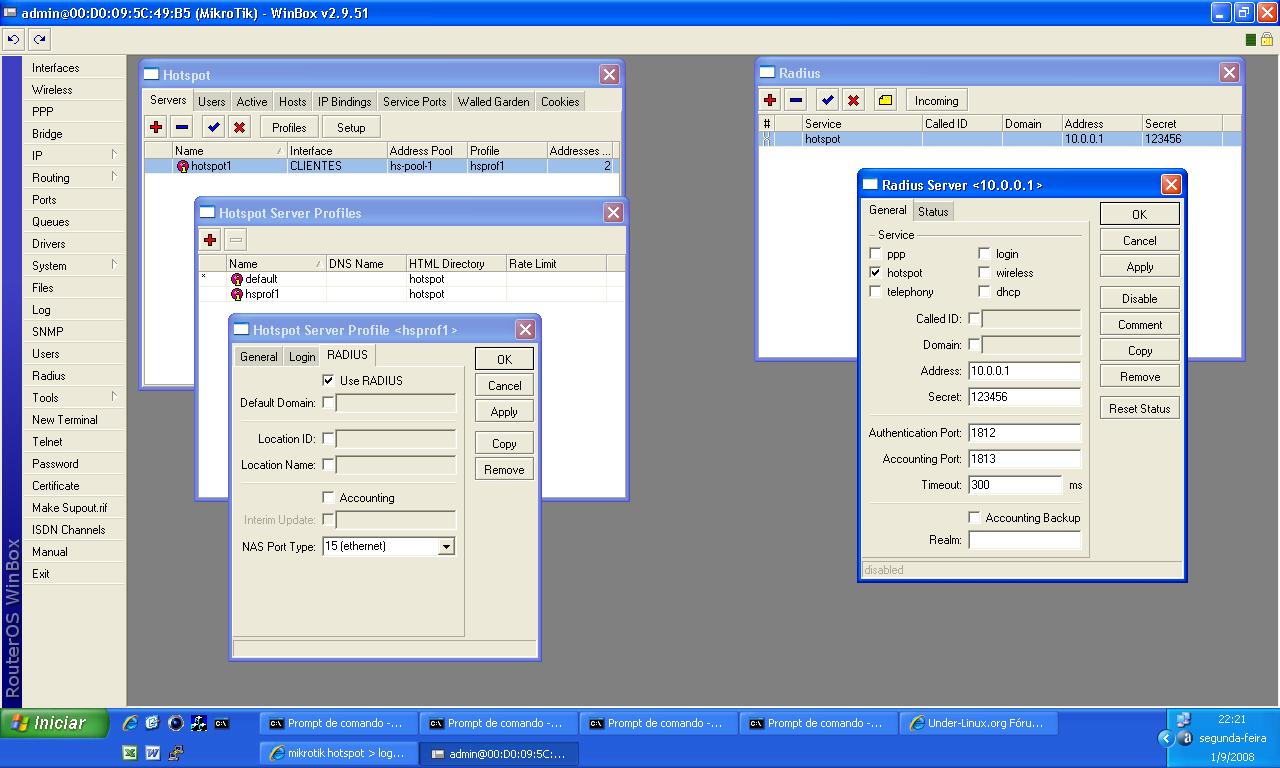Image resolution: width=1280 pixels, height=768 pixels.
Task: Click the Disable button in Radius Server dialog
Action: [x=1139, y=299]
